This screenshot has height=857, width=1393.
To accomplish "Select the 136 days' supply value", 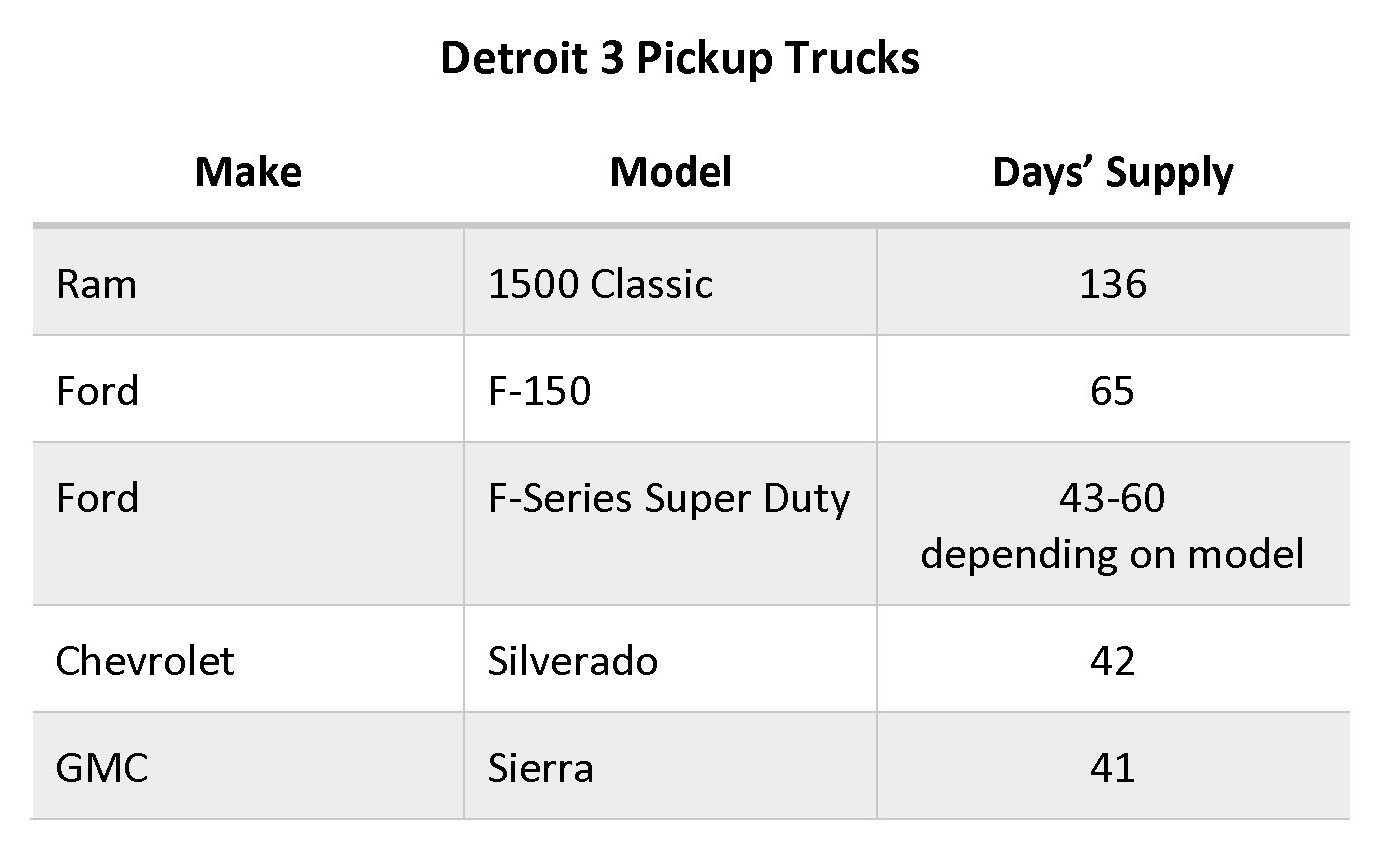I will pos(1113,284).
